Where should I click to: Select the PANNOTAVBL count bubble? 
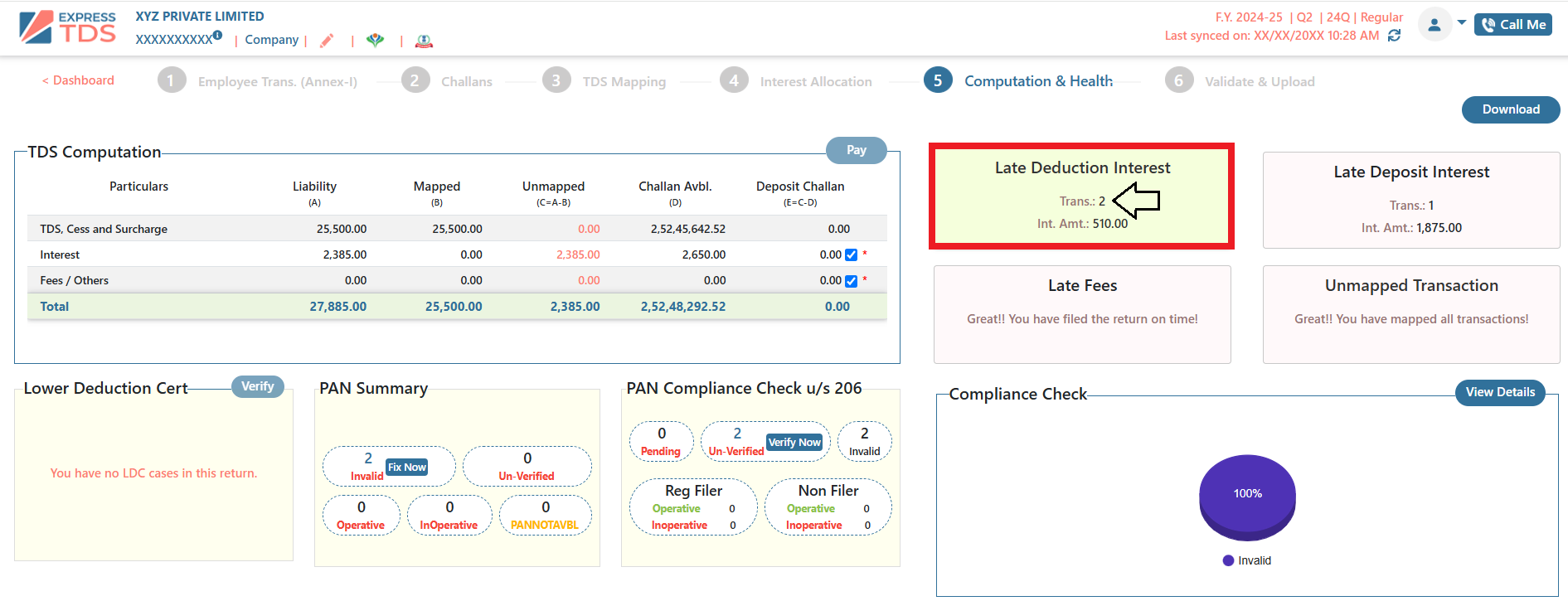545,515
